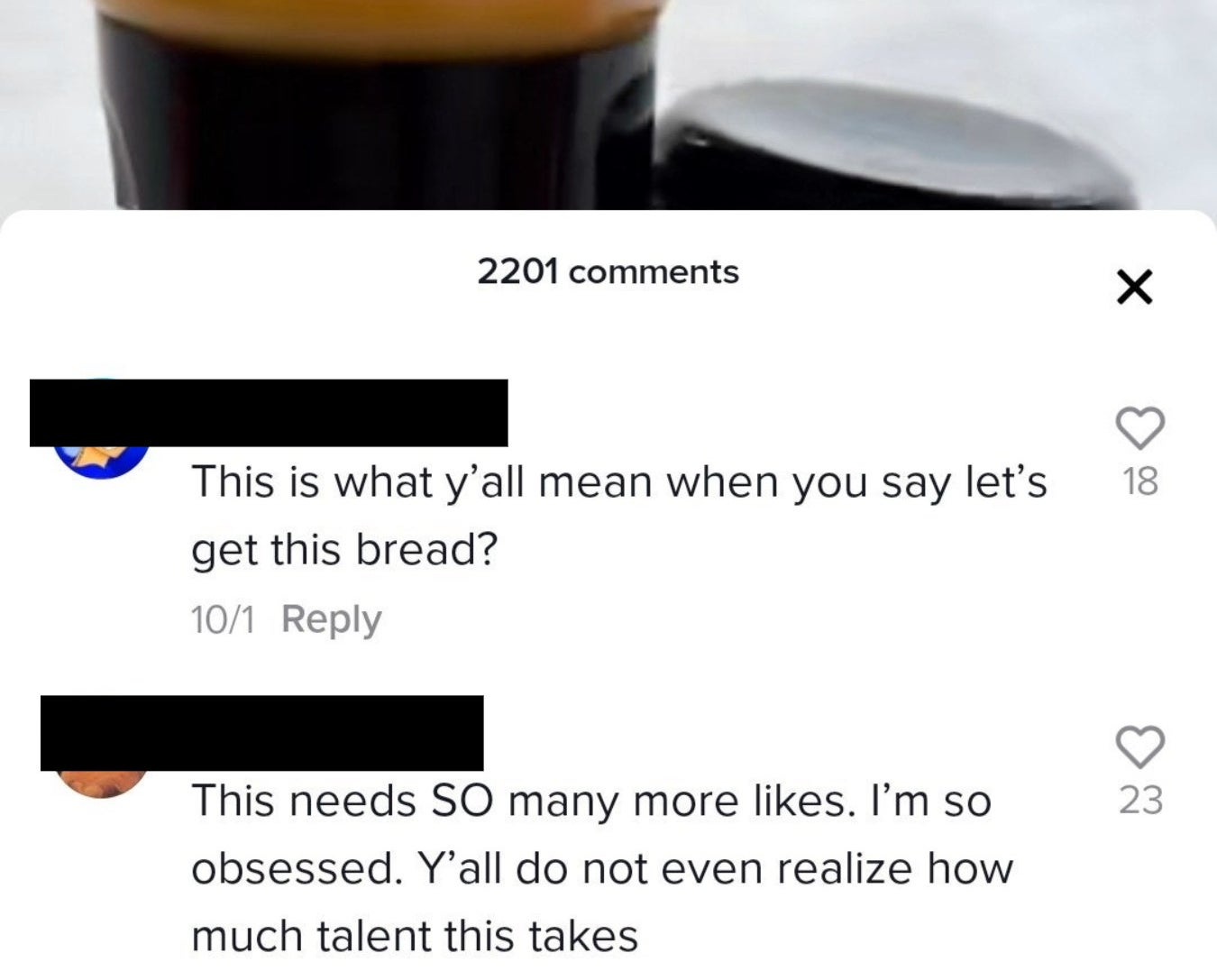Close the comments panel with the X

[1134, 288]
